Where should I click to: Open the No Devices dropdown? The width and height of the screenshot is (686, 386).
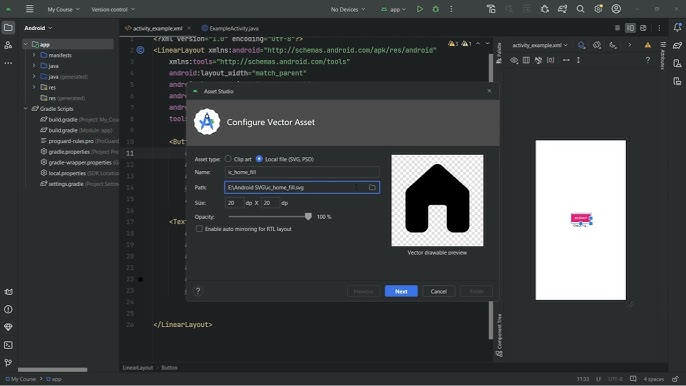click(348, 9)
